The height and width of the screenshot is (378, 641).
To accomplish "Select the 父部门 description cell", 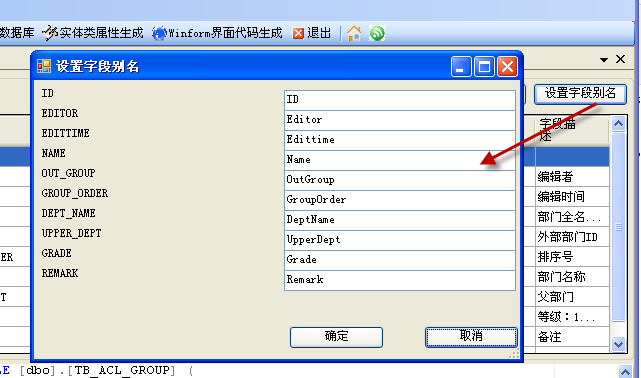I will [x=572, y=297].
